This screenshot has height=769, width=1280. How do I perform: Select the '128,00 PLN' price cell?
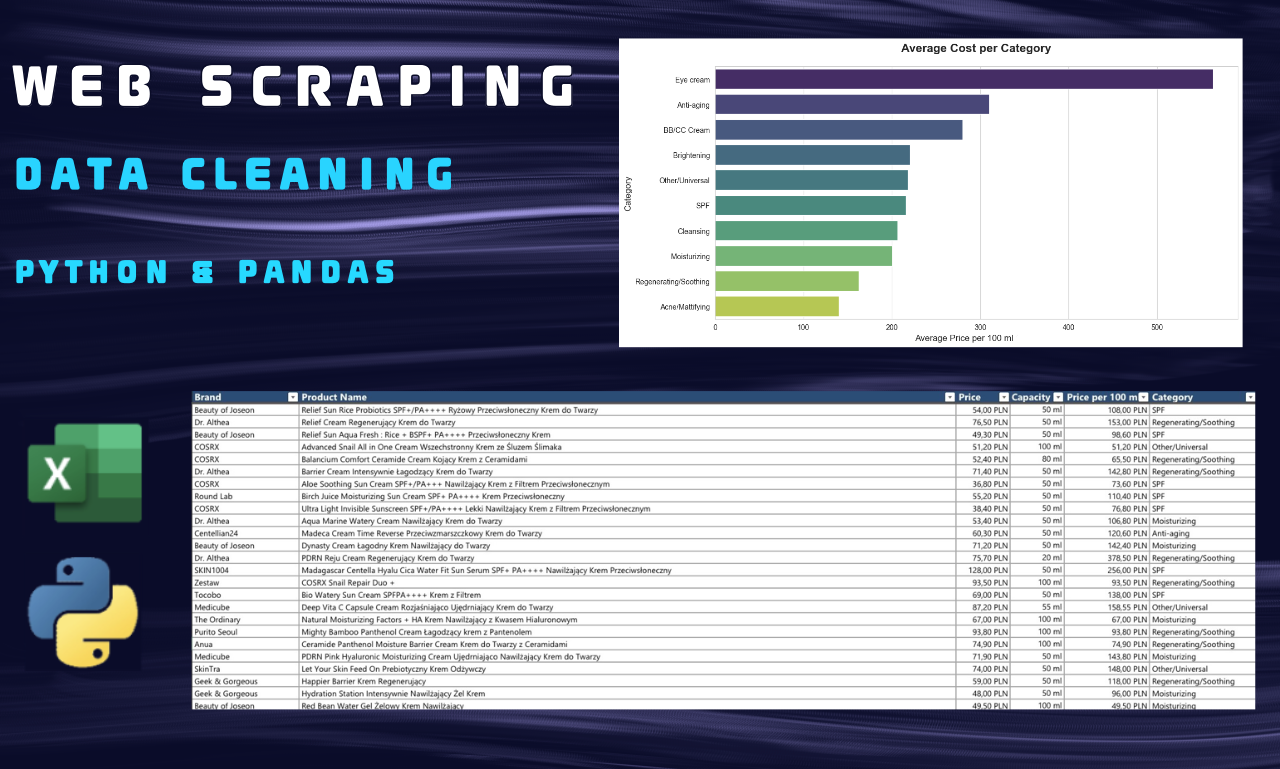(x=983, y=570)
